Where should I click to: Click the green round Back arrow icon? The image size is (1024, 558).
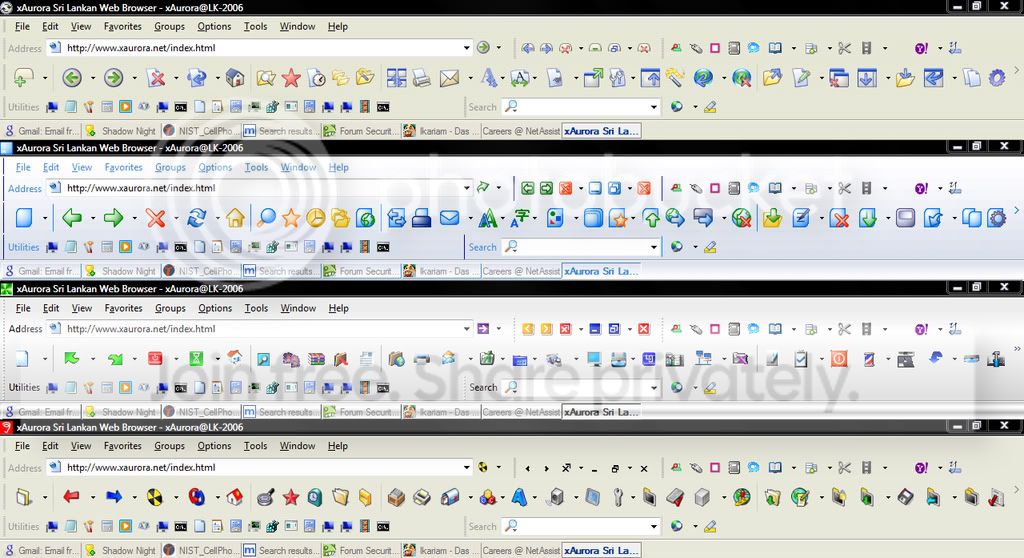pyautogui.click(x=72, y=78)
